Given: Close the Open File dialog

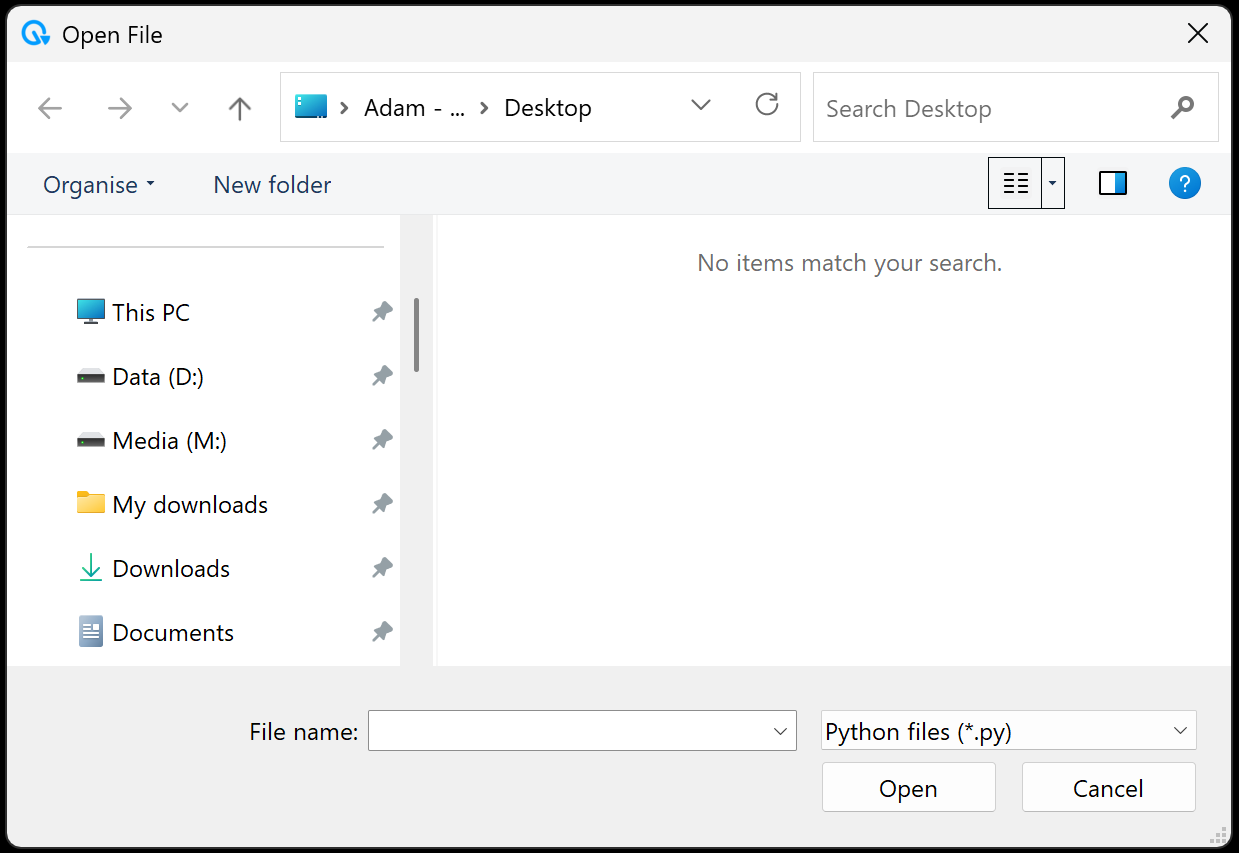Looking at the screenshot, I should [1197, 34].
